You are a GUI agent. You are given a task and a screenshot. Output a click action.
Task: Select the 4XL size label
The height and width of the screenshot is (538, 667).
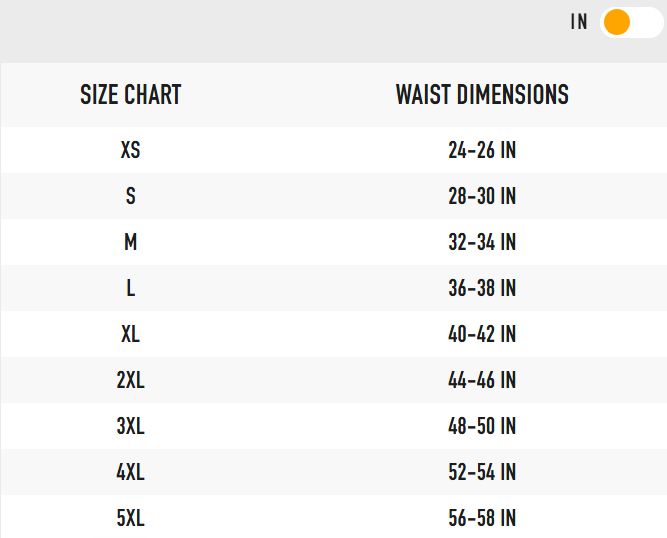131,472
